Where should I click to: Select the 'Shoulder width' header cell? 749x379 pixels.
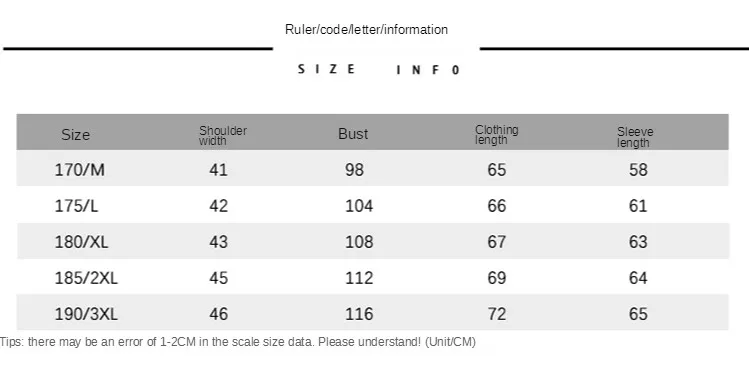[x=223, y=135]
